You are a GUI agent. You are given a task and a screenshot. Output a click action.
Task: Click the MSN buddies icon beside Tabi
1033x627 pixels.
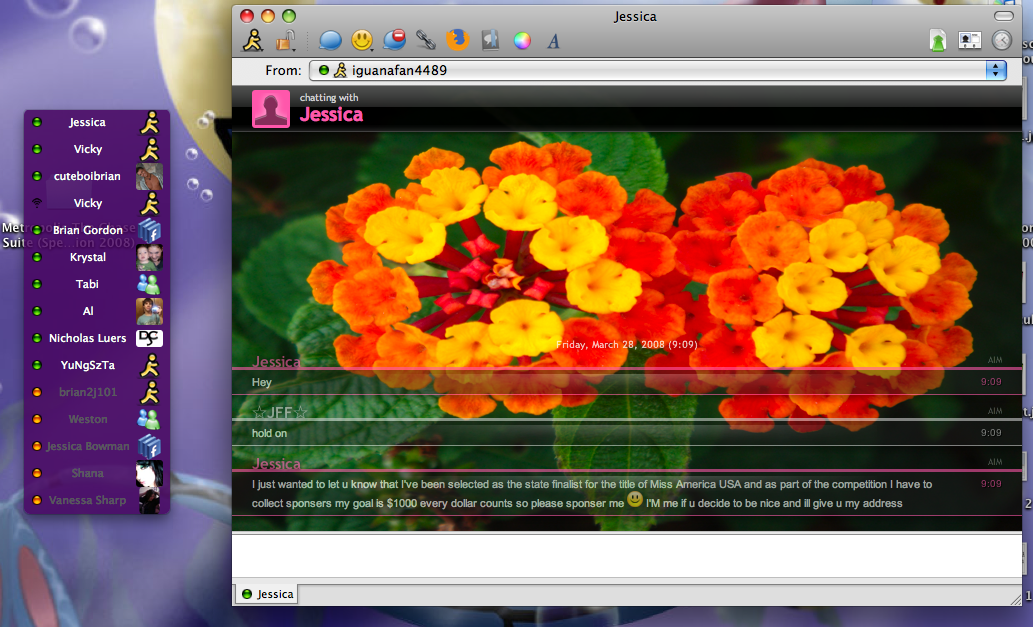[149, 285]
